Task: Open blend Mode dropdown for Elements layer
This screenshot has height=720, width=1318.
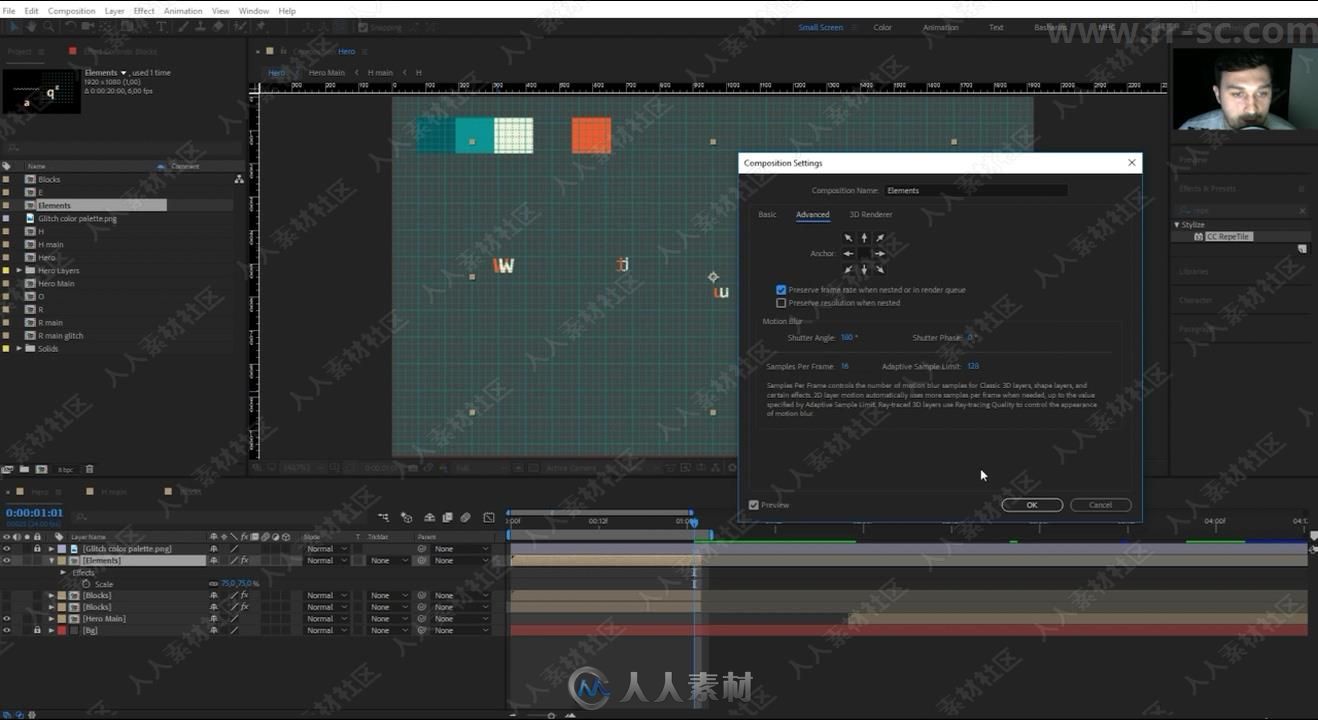Action: [326, 561]
